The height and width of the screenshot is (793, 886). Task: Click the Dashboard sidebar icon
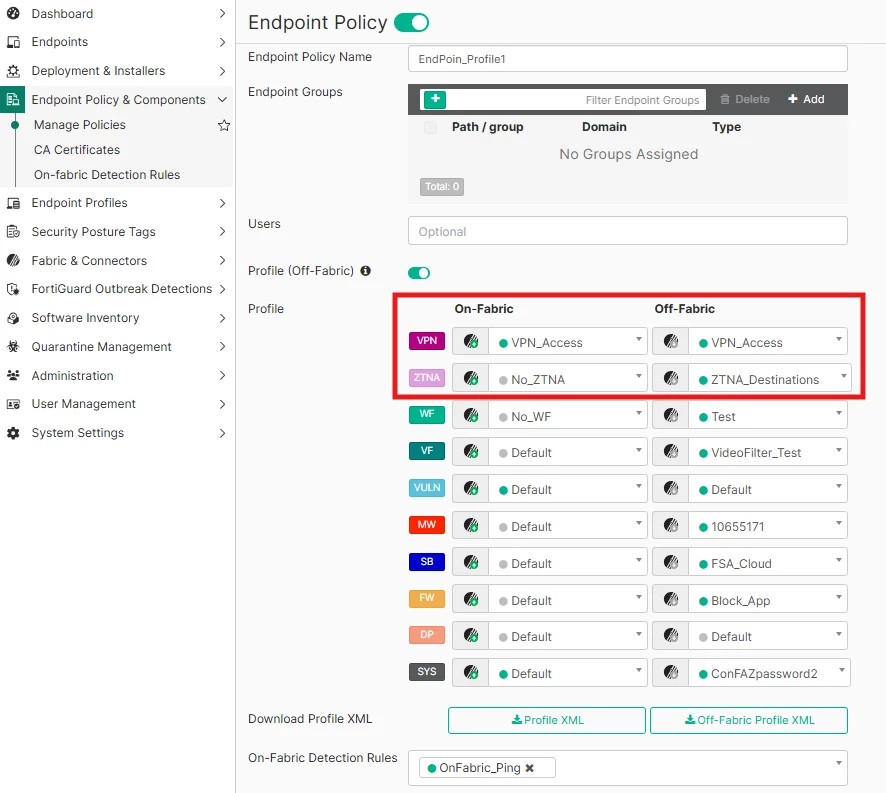(x=13, y=14)
